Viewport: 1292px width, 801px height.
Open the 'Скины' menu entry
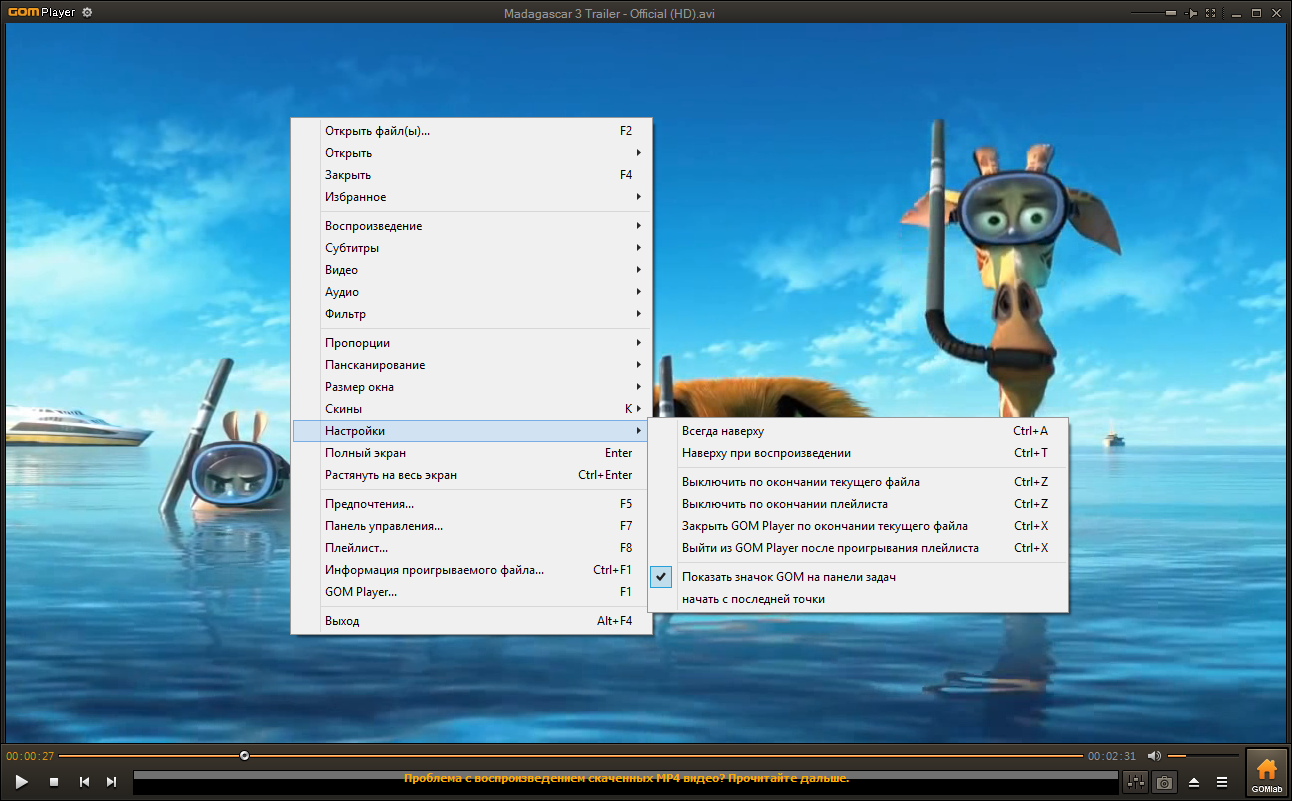(x=471, y=409)
